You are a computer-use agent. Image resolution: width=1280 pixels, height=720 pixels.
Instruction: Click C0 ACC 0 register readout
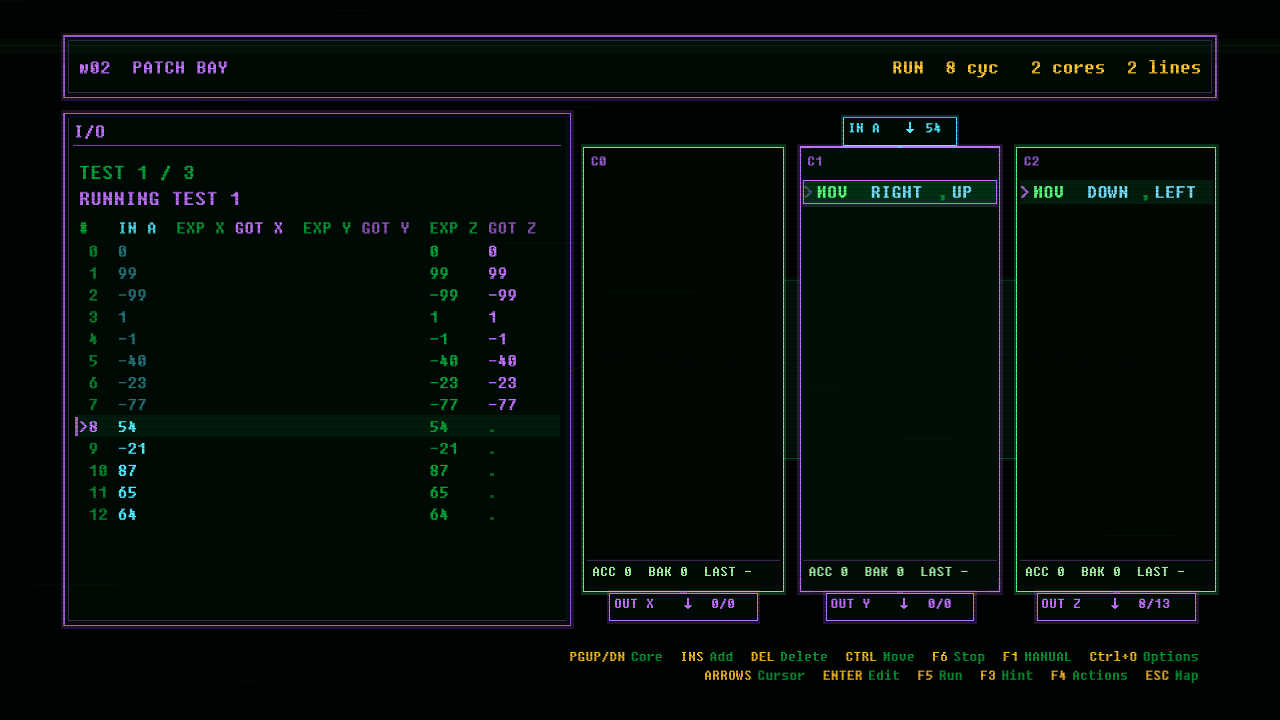[612, 572]
